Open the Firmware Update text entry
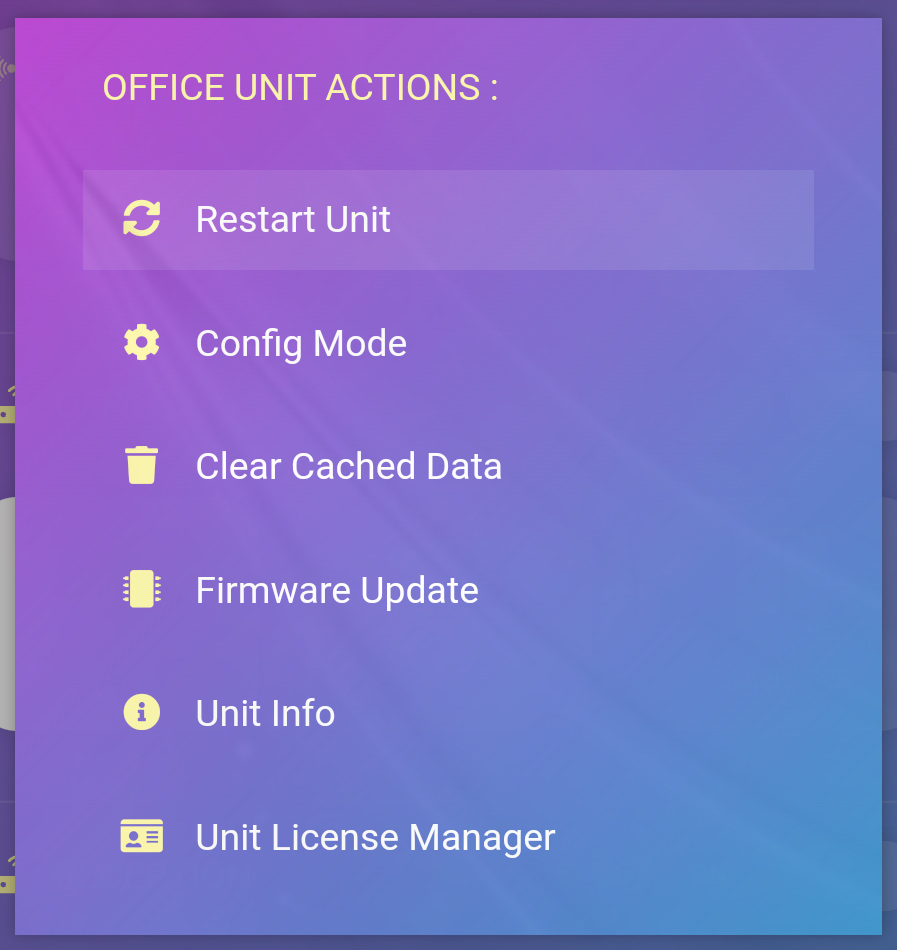Screen dimensions: 897x950 (x=337, y=590)
